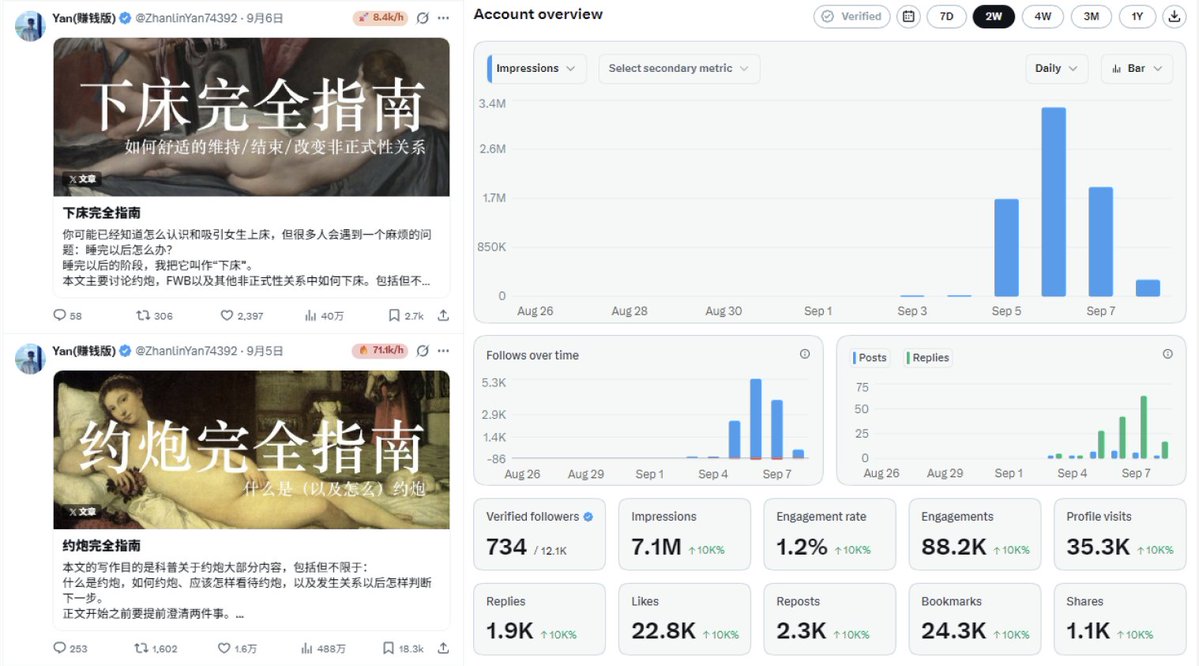Click @ZhanlinYan74392 handle on 9月6日 post

pyautogui.click(x=186, y=18)
